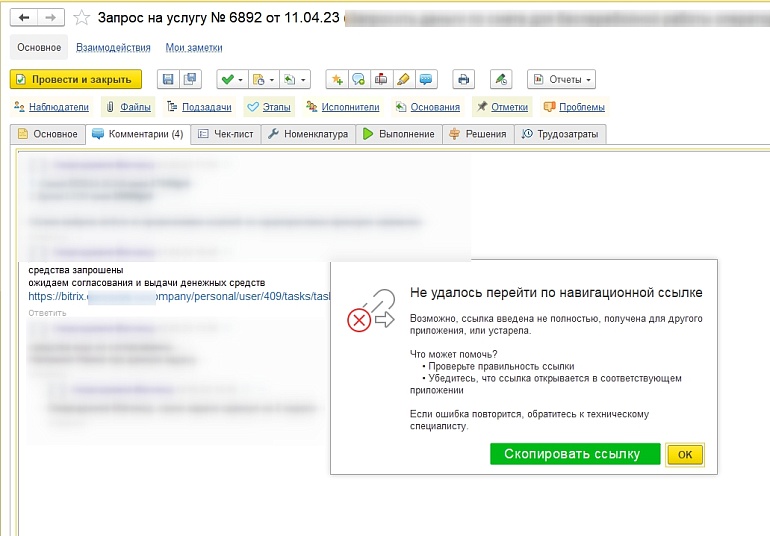The width and height of the screenshot is (770, 536).
Task: Click the blue speech bubble icon
Action: pyautogui.click(x=425, y=79)
